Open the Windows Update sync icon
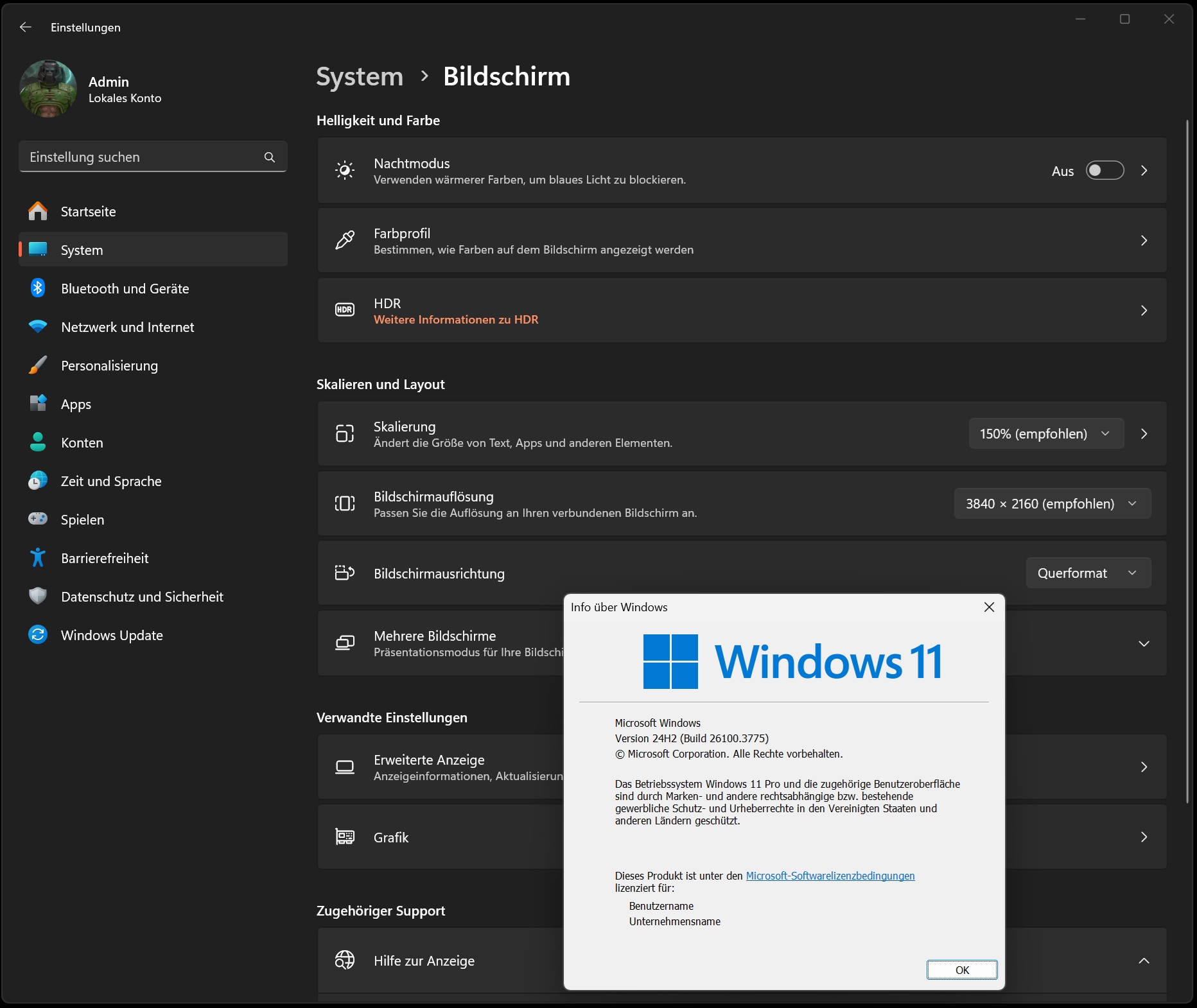 click(38, 635)
